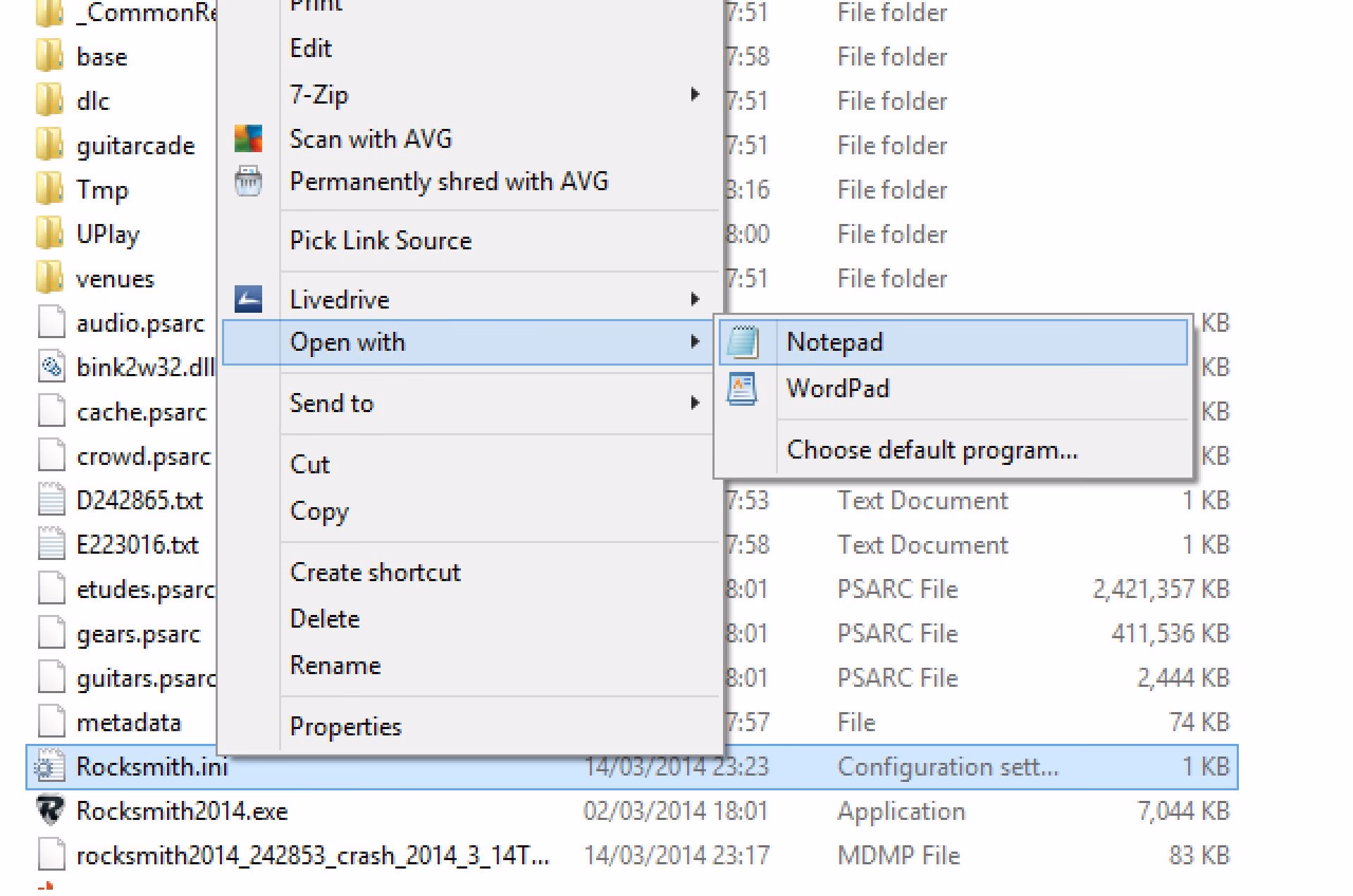Click the metadata file icon
This screenshot has height=896, width=1353.
[x=51, y=722]
